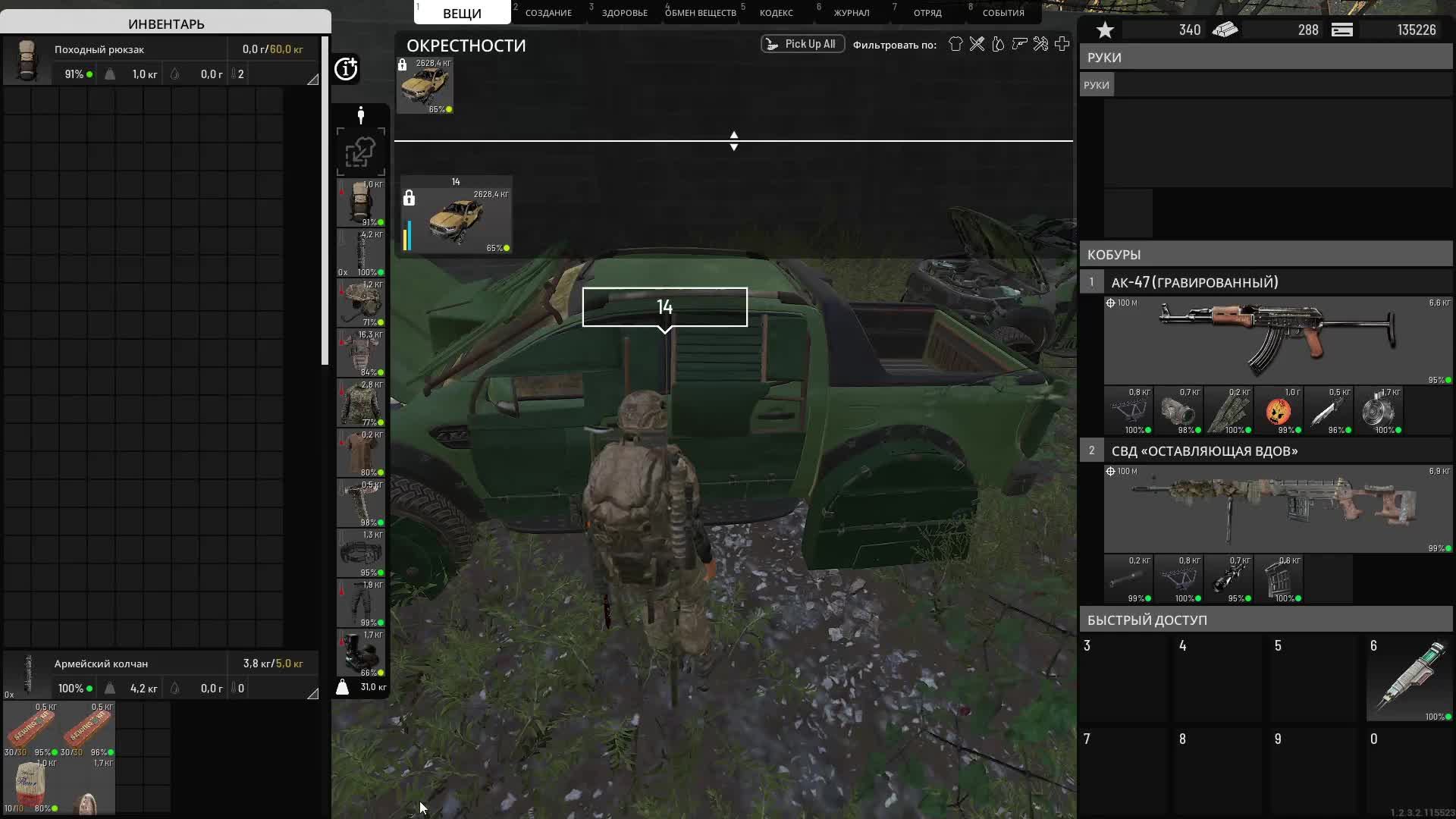Click quick access slot 0
Image resolution: width=1456 pixels, height=819 pixels.
click(1409, 772)
